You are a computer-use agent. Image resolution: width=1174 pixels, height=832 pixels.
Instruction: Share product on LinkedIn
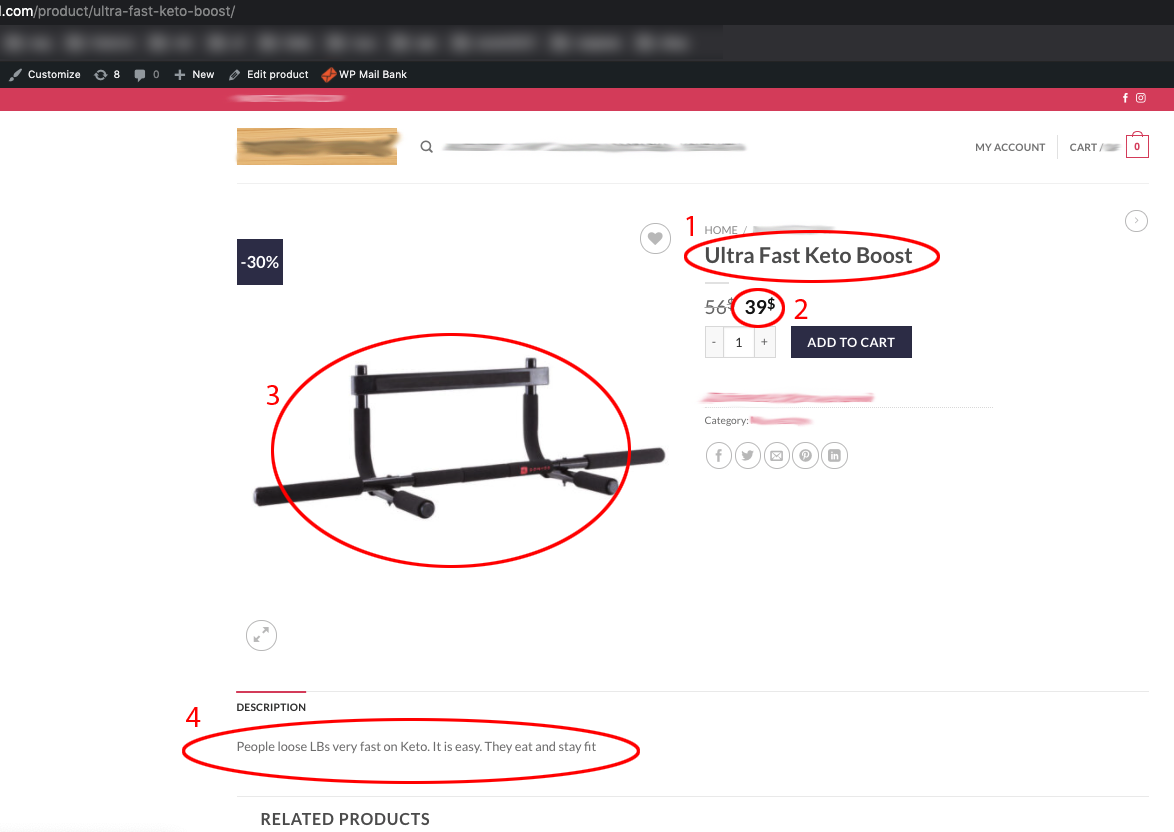pyautogui.click(x=834, y=455)
